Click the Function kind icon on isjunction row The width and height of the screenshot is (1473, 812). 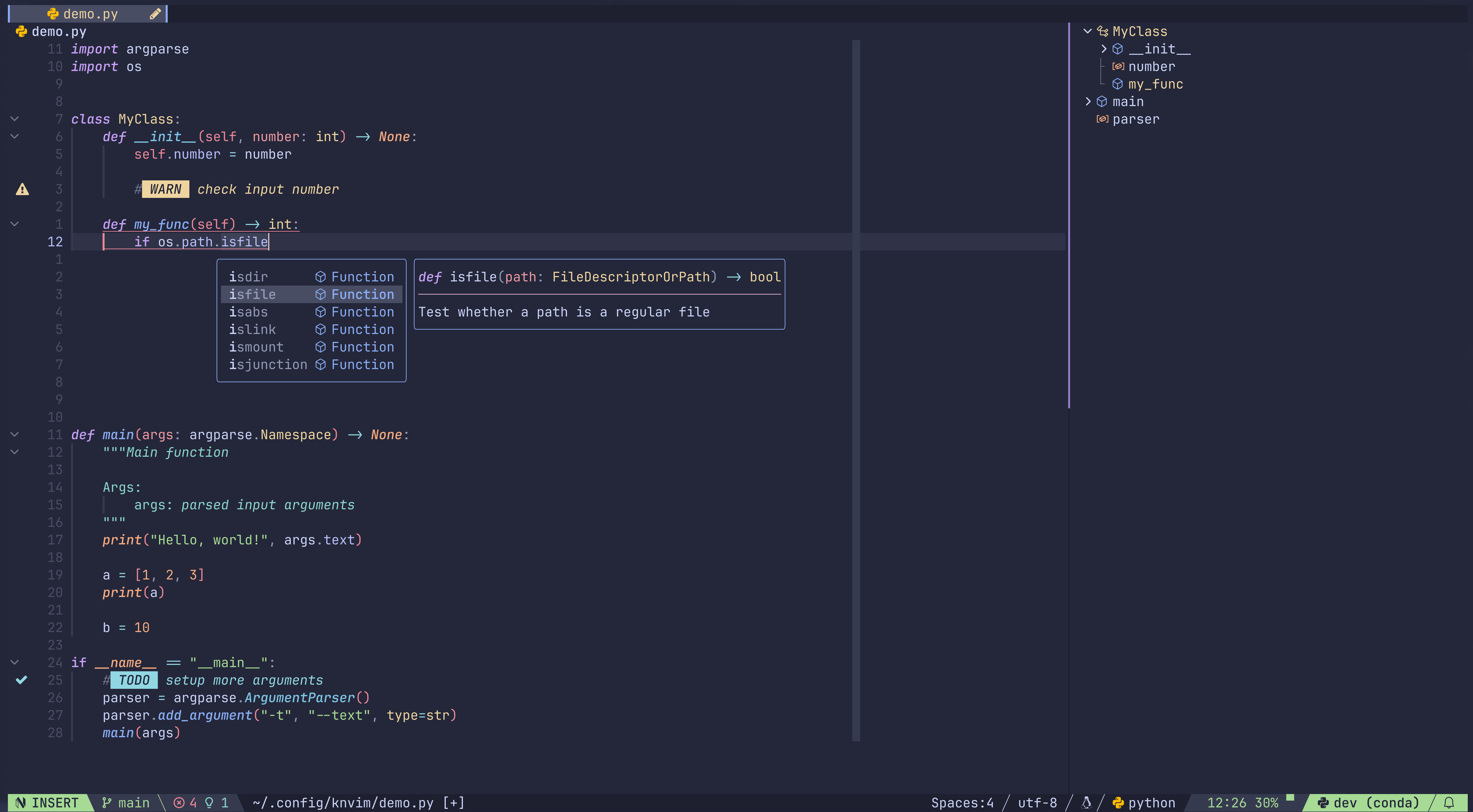321,364
